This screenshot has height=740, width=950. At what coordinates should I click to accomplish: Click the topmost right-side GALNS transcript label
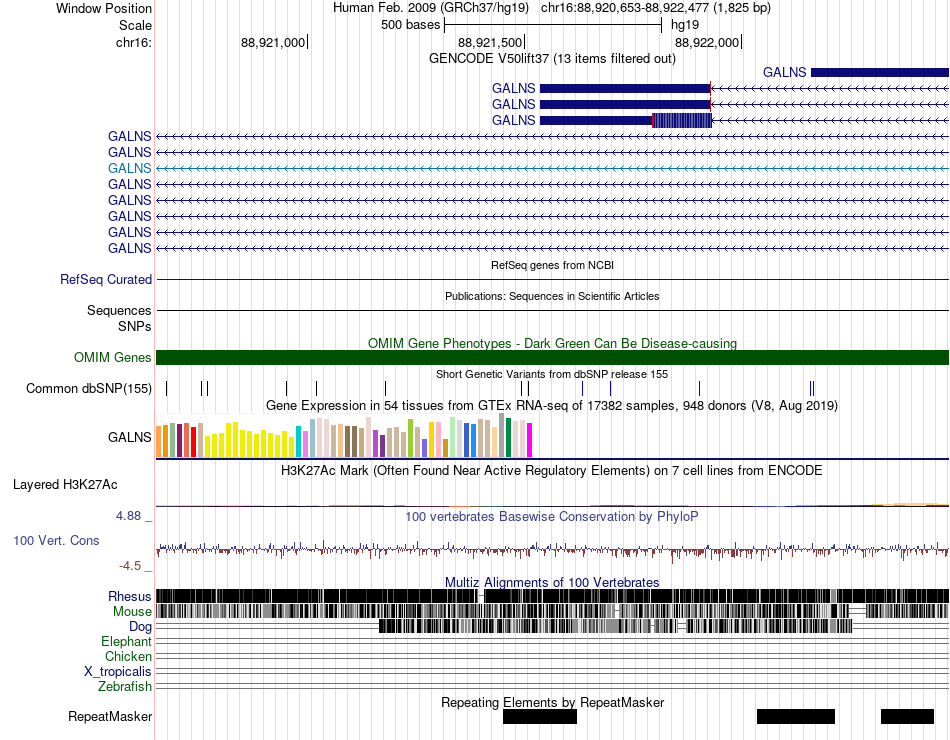click(784, 73)
